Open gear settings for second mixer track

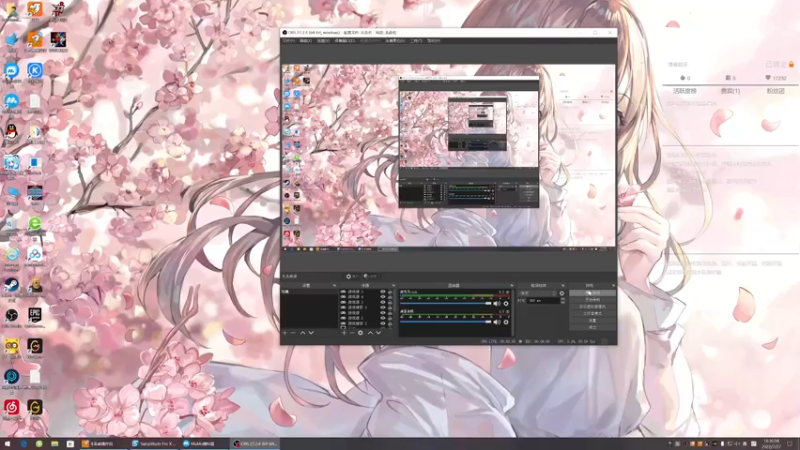(x=506, y=322)
